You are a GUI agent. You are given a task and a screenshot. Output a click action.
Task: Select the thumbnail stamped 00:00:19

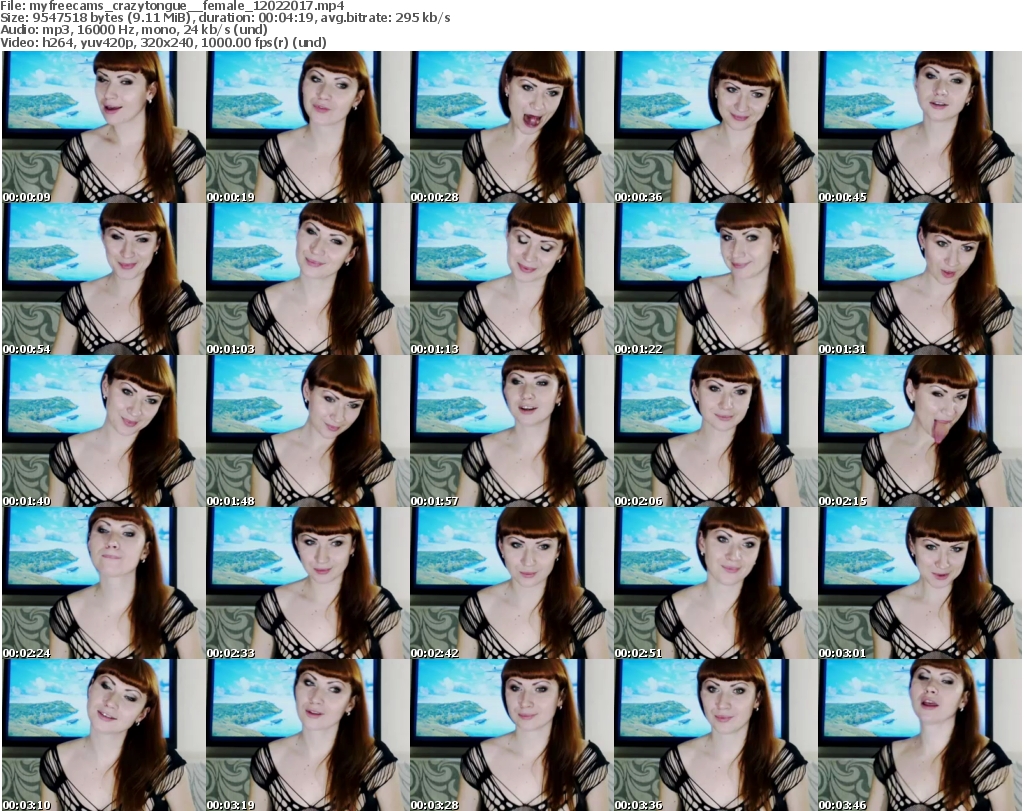308,127
